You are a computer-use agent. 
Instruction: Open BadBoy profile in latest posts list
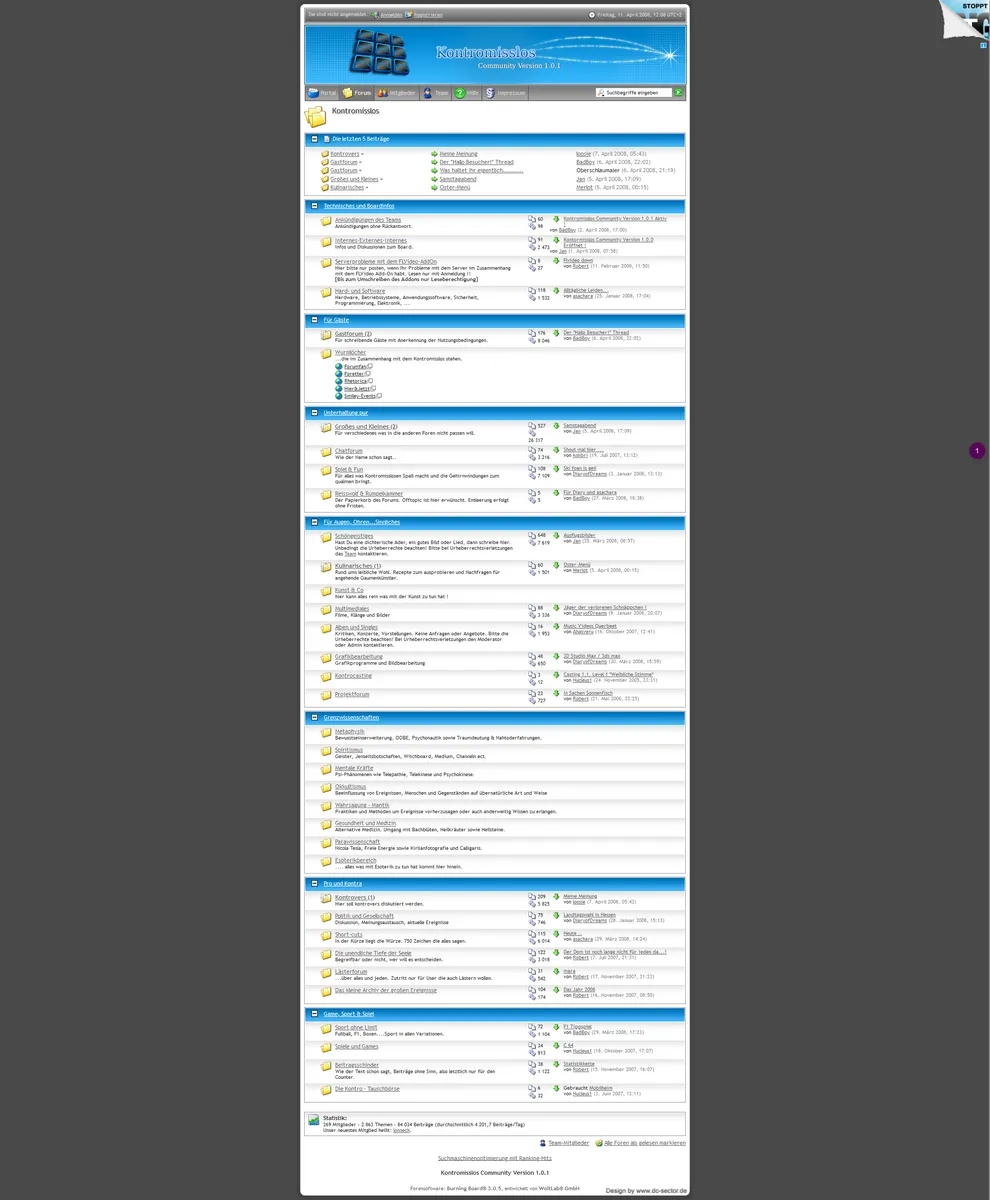pyautogui.click(x=585, y=162)
